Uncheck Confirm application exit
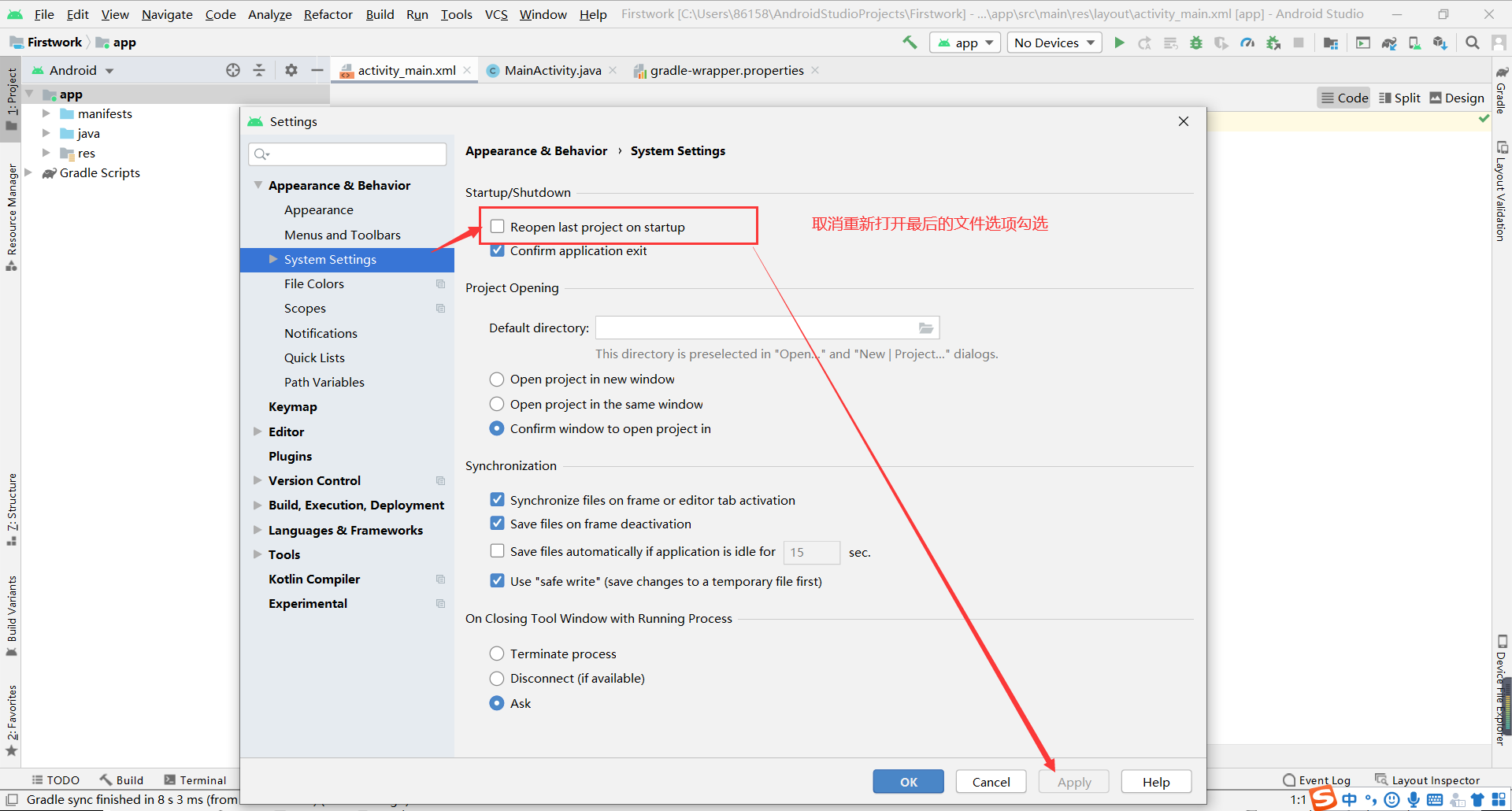The image size is (1512, 811). click(x=497, y=250)
